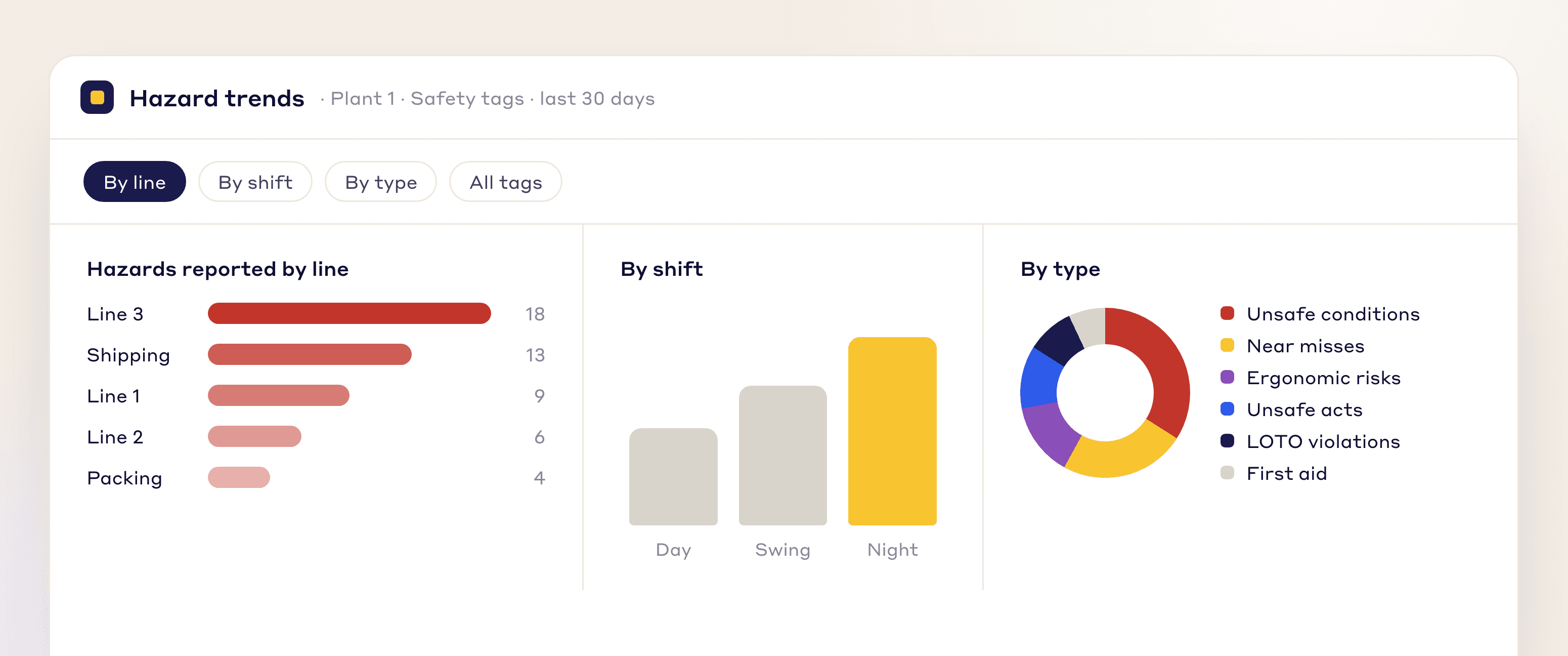The image size is (1568, 656).
Task: Click the purple Ergonomic risks legend swatch
Action: [1227, 377]
